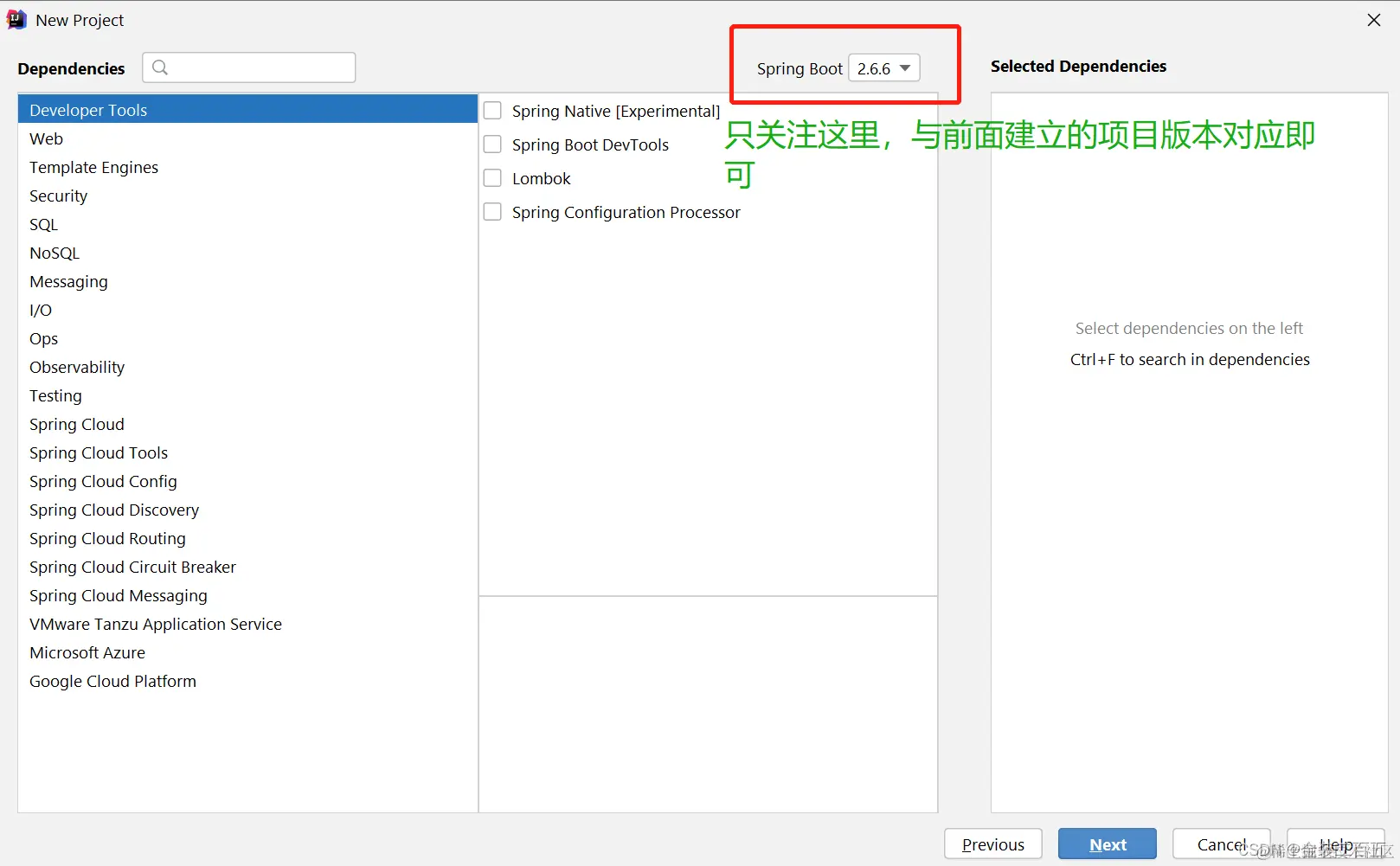Select the Observability category
1400x866 pixels.
(247, 367)
